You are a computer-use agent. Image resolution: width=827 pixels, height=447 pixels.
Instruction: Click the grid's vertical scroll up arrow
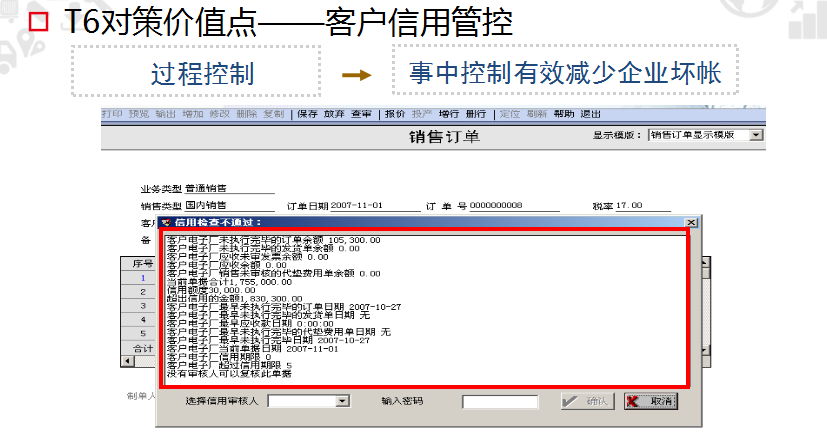[x=706, y=262]
